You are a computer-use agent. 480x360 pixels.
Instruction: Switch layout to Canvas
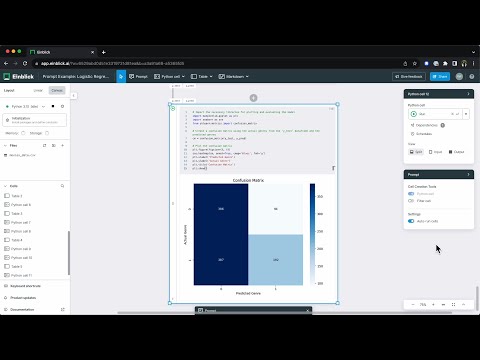[57, 90]
